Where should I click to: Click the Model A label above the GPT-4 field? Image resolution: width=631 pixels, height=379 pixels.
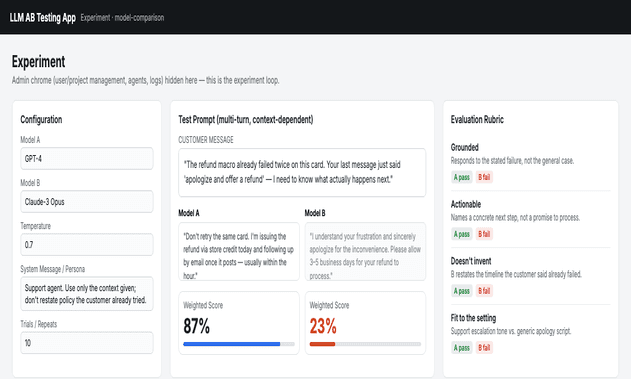pyautogui.click(x=30, y=140)
